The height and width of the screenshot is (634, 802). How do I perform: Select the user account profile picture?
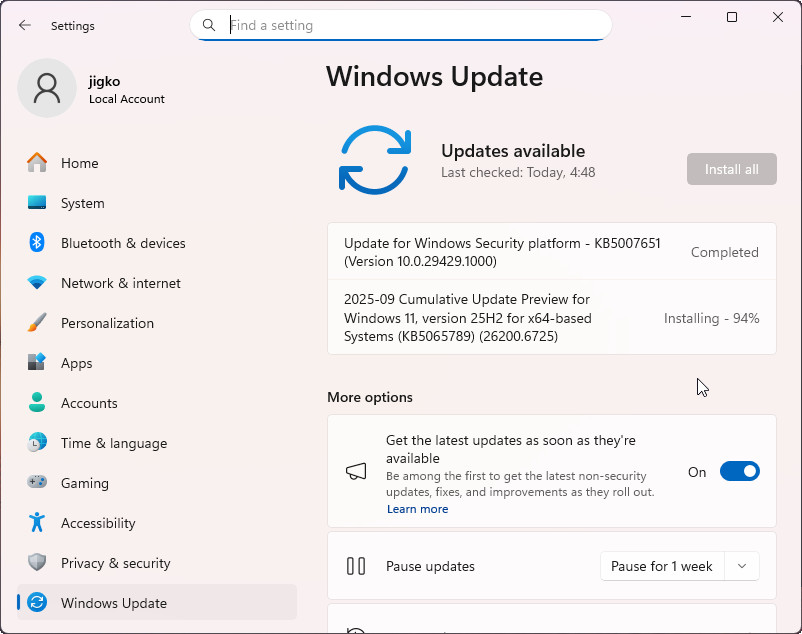coord(46,88)
